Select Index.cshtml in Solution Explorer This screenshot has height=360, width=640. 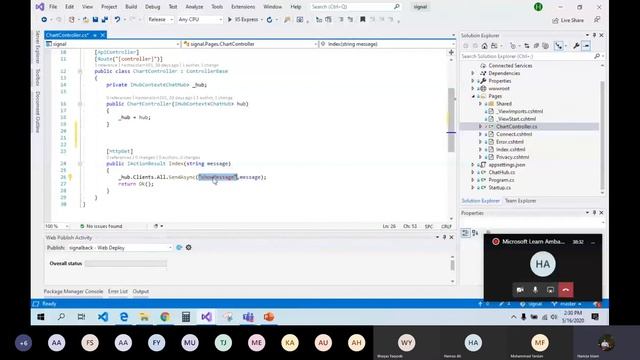click(510, 149)
